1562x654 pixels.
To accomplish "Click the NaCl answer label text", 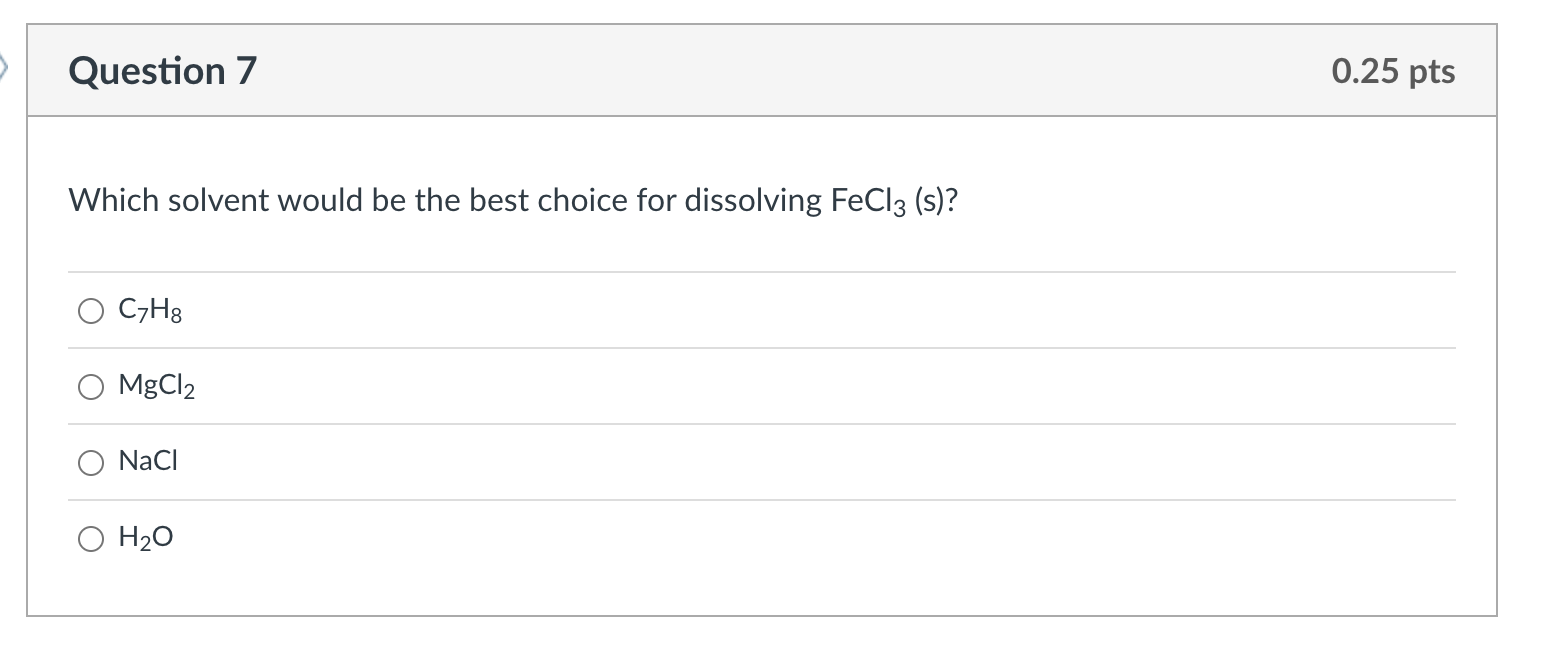I will [x=148, y=462].
